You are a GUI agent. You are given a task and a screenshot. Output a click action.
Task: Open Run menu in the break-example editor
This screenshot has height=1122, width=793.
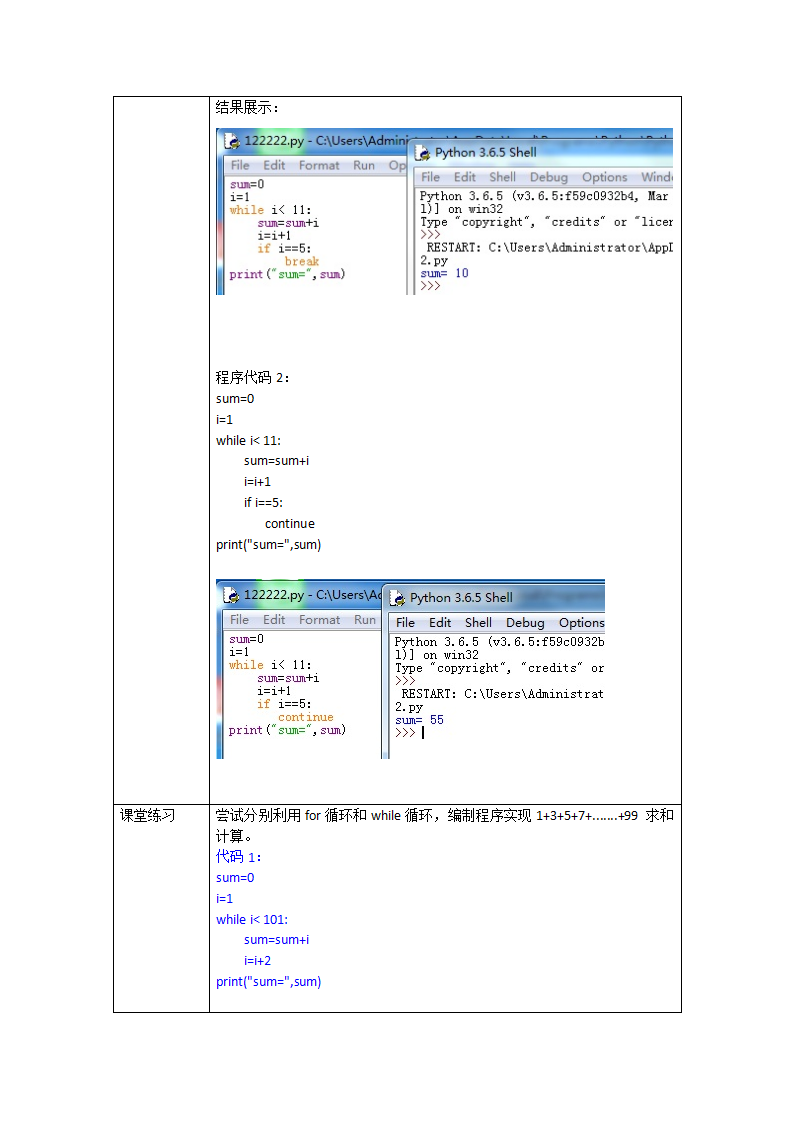pyautogui.click(x=364, y=165)
